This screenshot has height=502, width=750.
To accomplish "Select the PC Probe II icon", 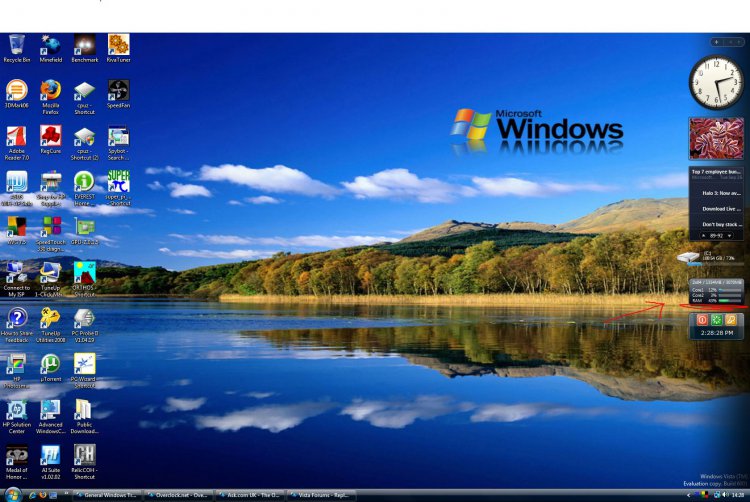I will [85, 325].
